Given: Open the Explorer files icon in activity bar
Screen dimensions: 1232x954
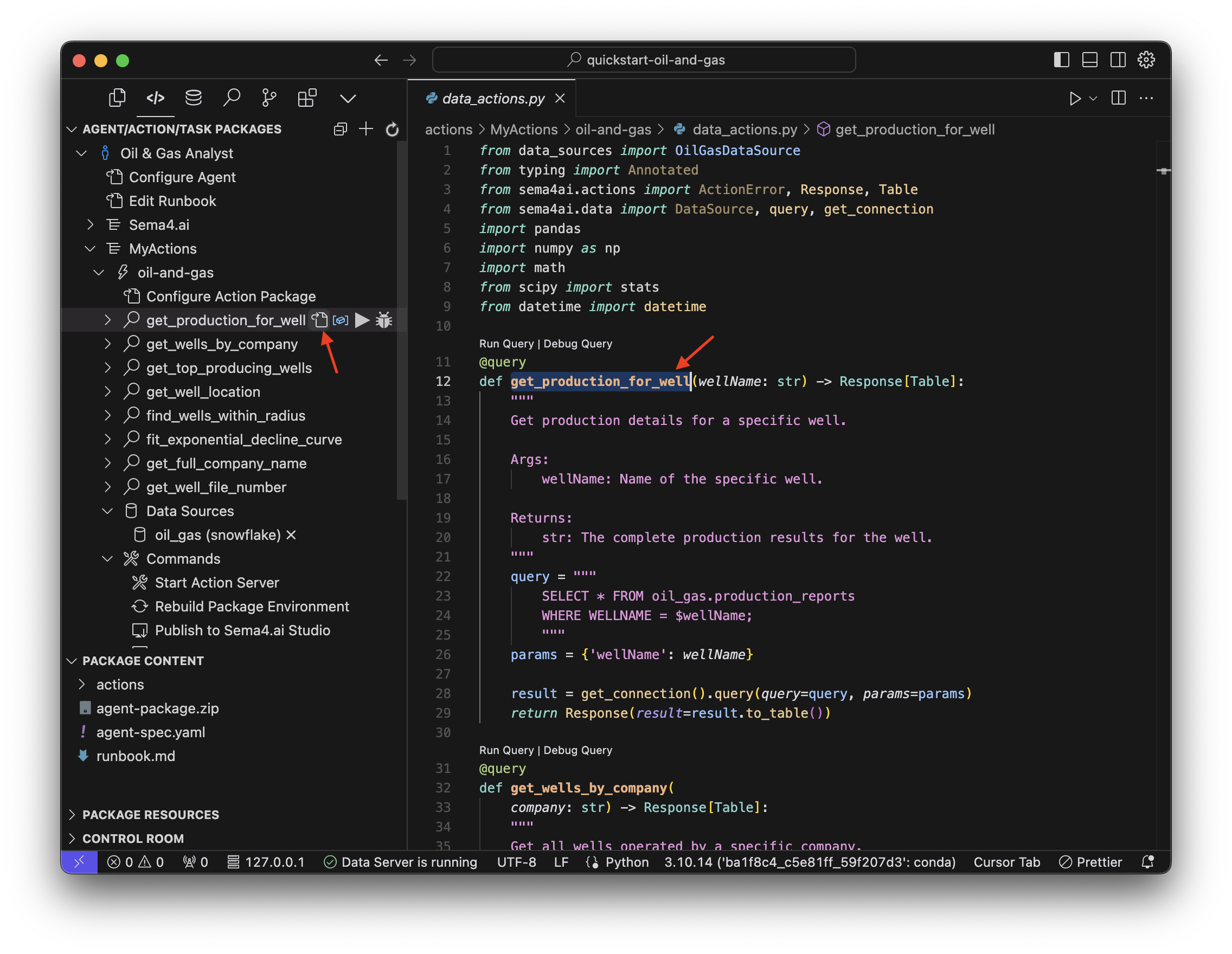Looking at the screenshot, I should pos(117,98).
